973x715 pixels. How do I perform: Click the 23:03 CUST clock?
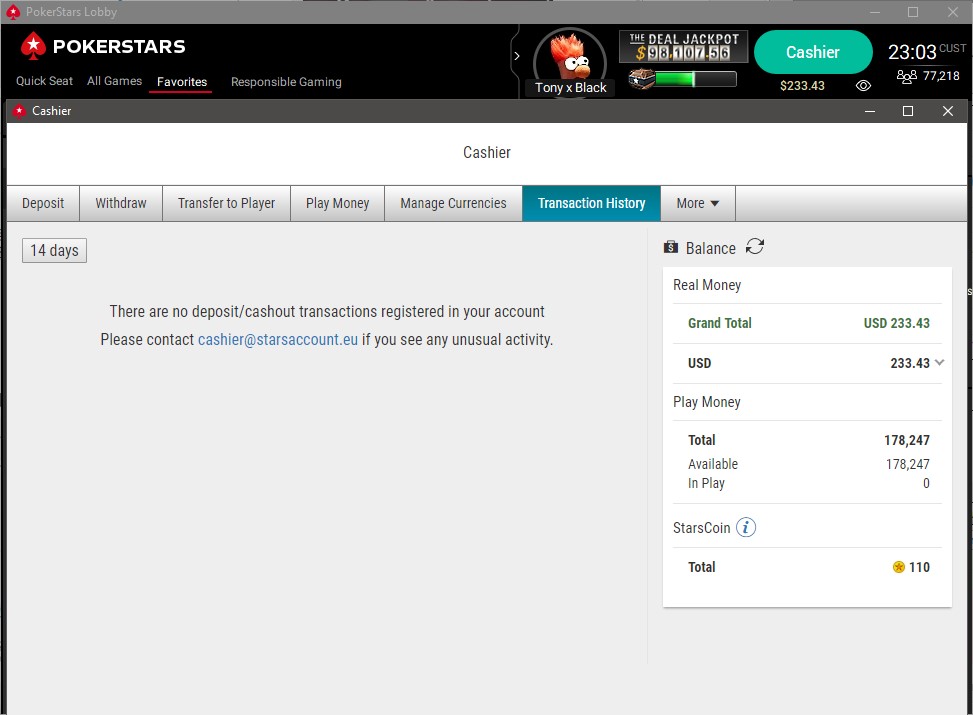(x=926, y=52)
